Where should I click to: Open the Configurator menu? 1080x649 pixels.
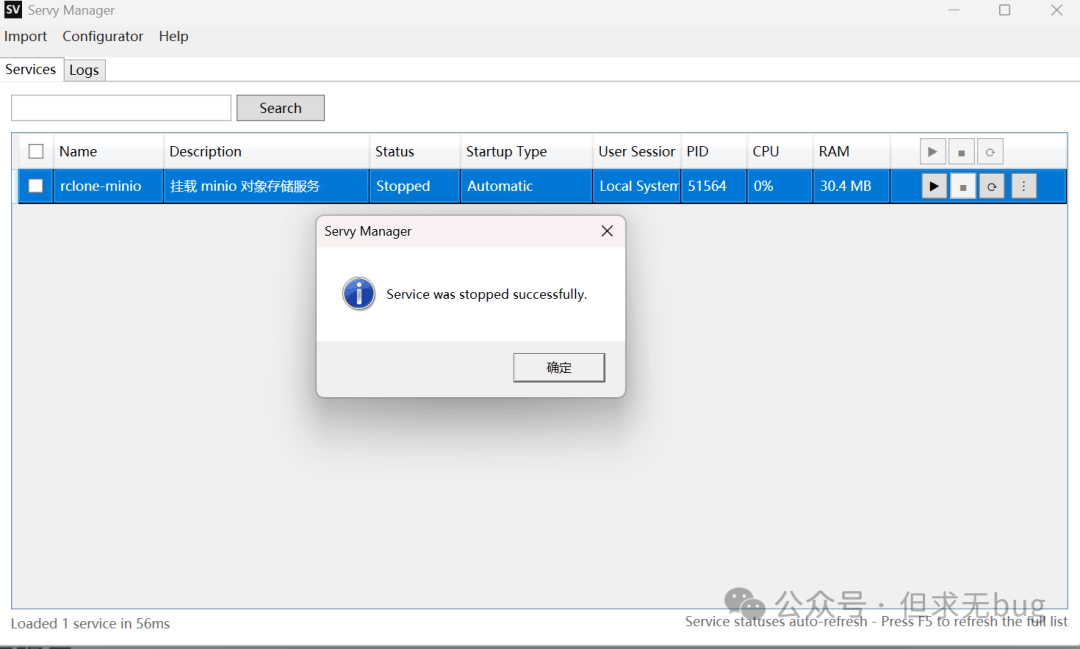click(x=103, y=36)
